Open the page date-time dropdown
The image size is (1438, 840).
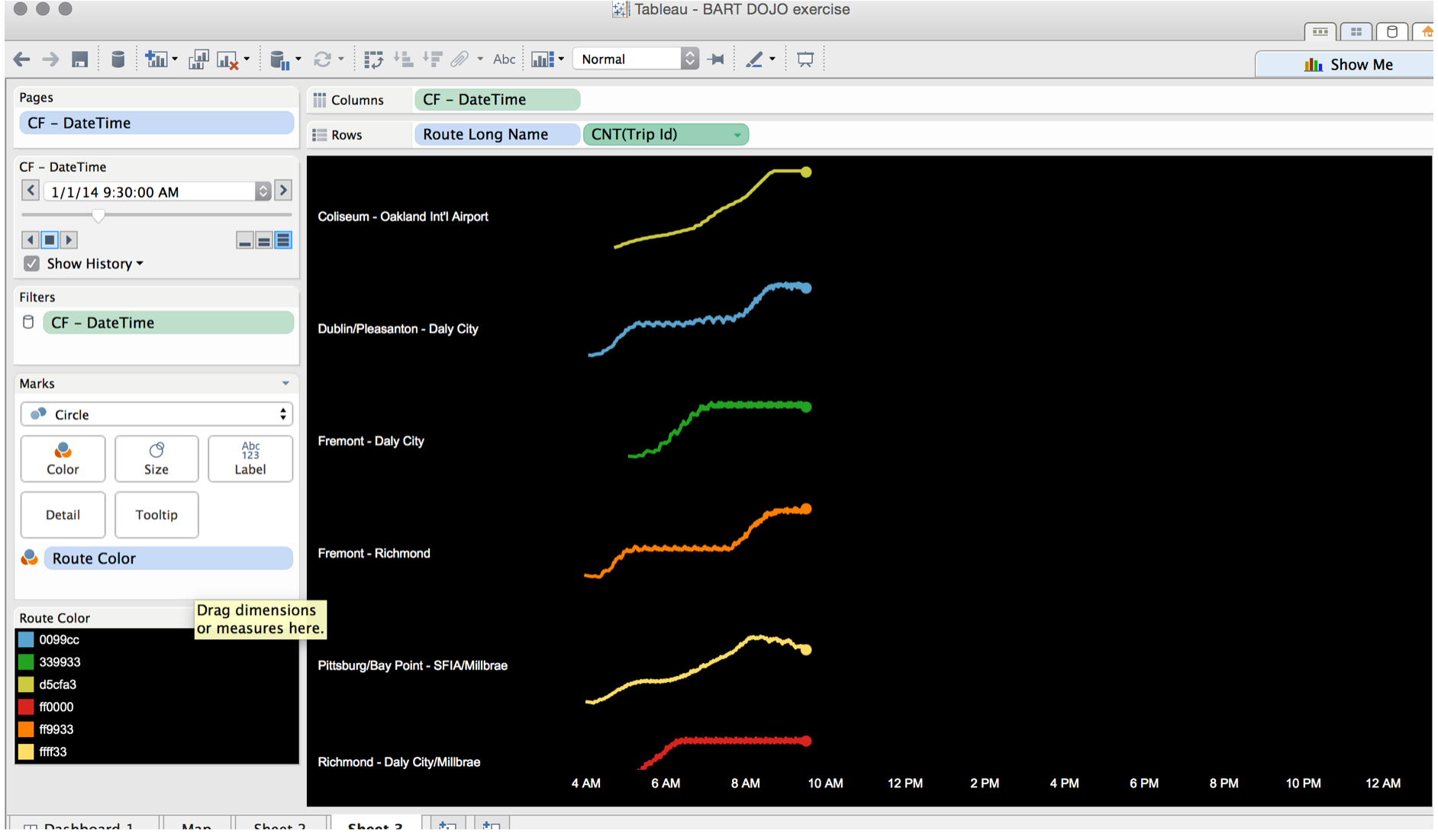(x=263, y=191)
